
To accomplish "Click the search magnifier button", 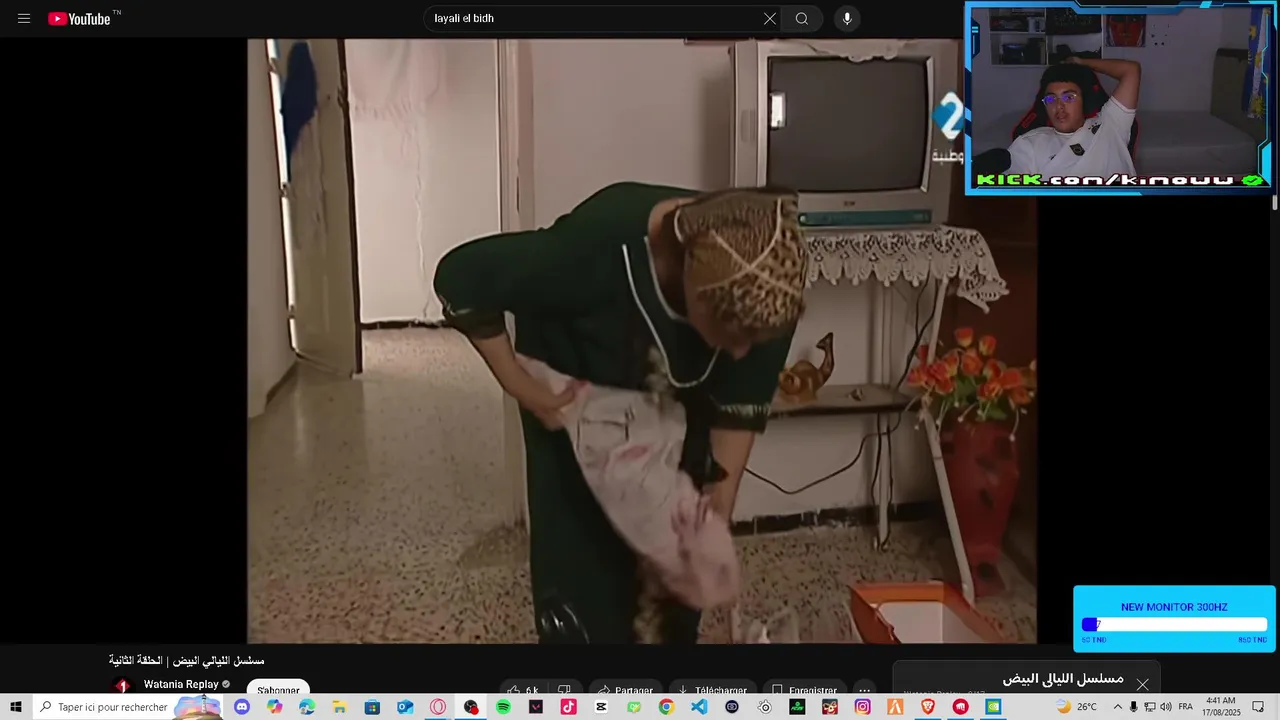I will pos(802,18).
